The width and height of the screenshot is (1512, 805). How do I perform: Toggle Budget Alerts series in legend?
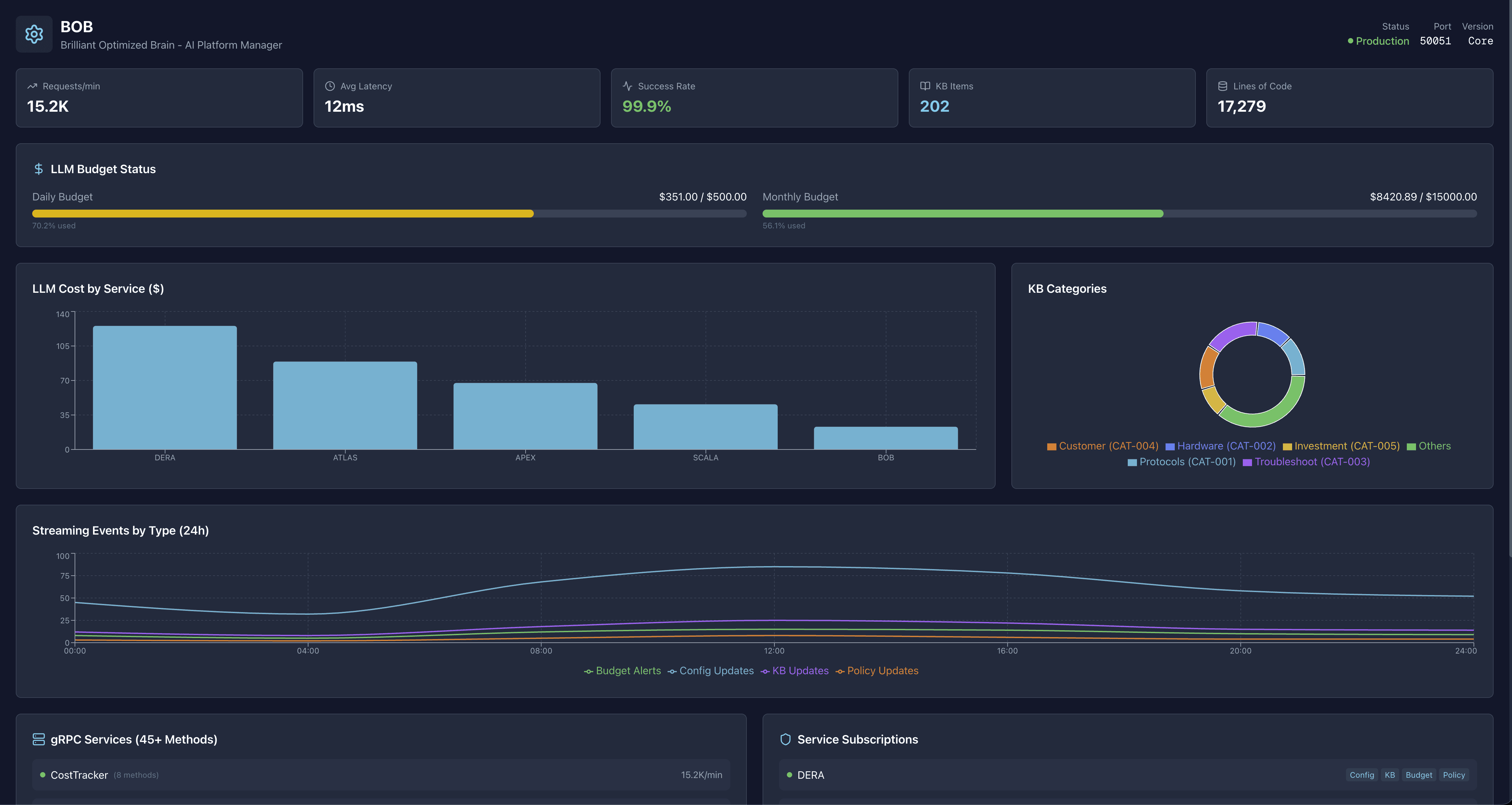pos(622,671)
